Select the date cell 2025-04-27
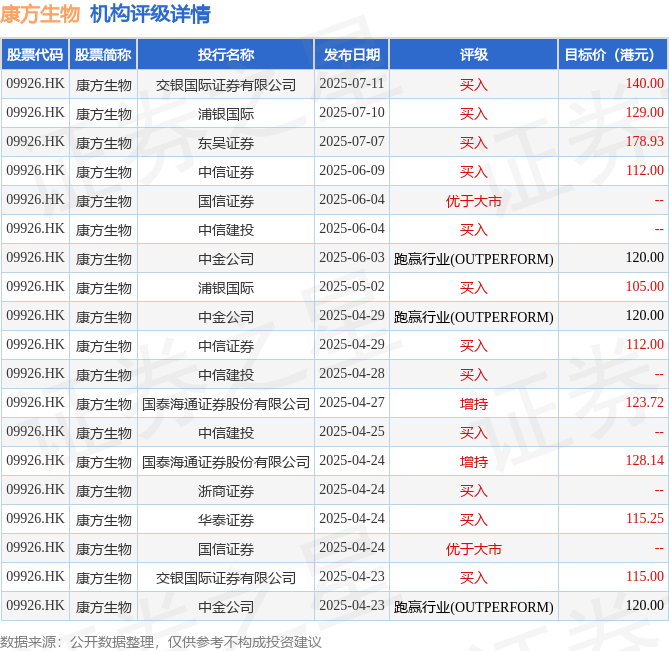669x651 pixels. (x=352, y=403)
